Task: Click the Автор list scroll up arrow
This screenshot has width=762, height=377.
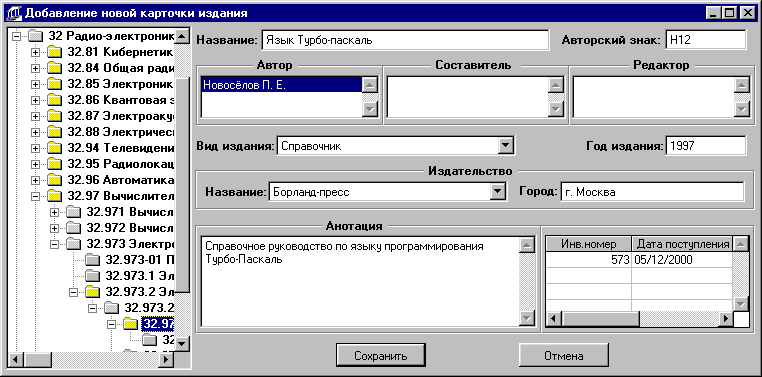Action: tap(370, 86)
